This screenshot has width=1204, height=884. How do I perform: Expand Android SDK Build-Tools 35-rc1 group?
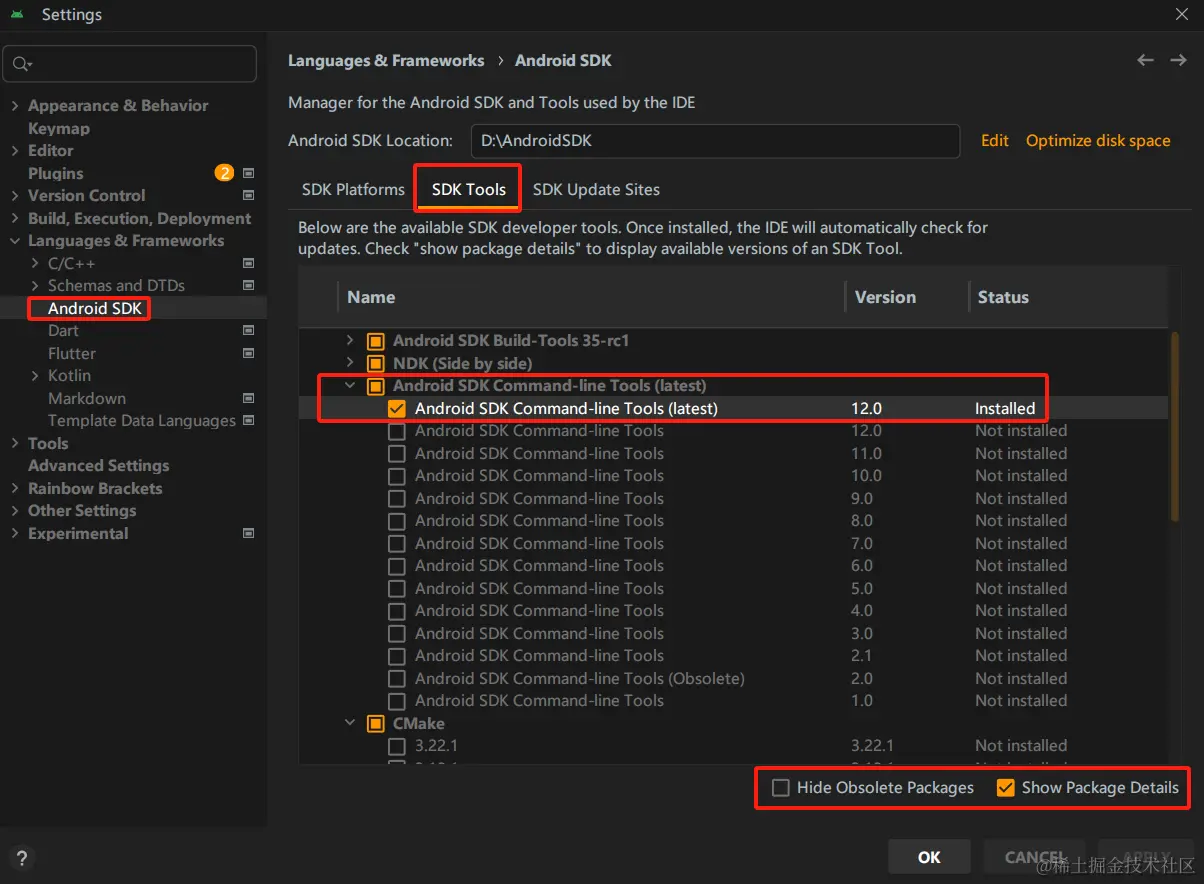(x=350, y=341)
